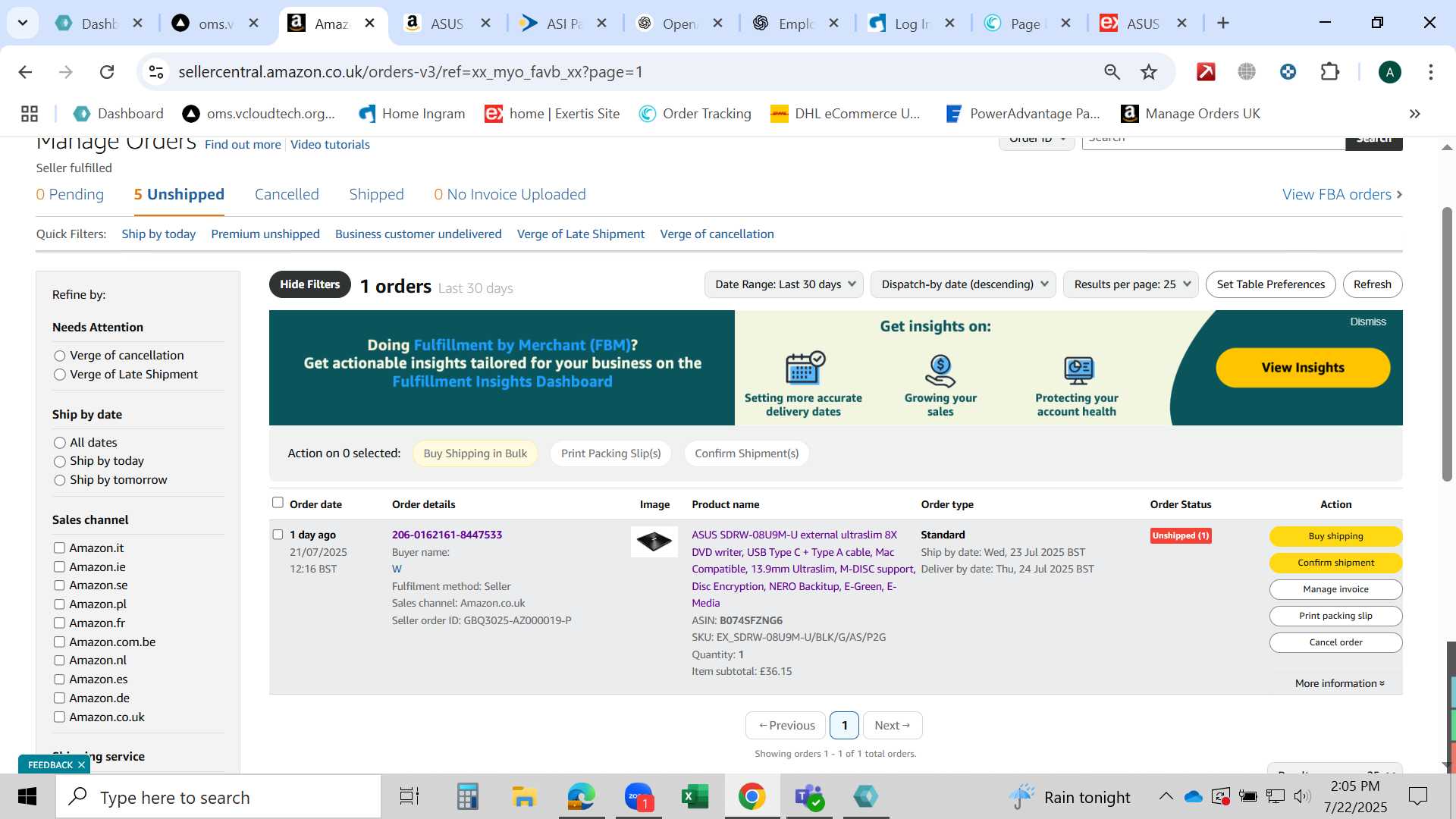Switch to the Shipped orders tab
This screenshot has width=1456, height=819.
tap(376, 195)
